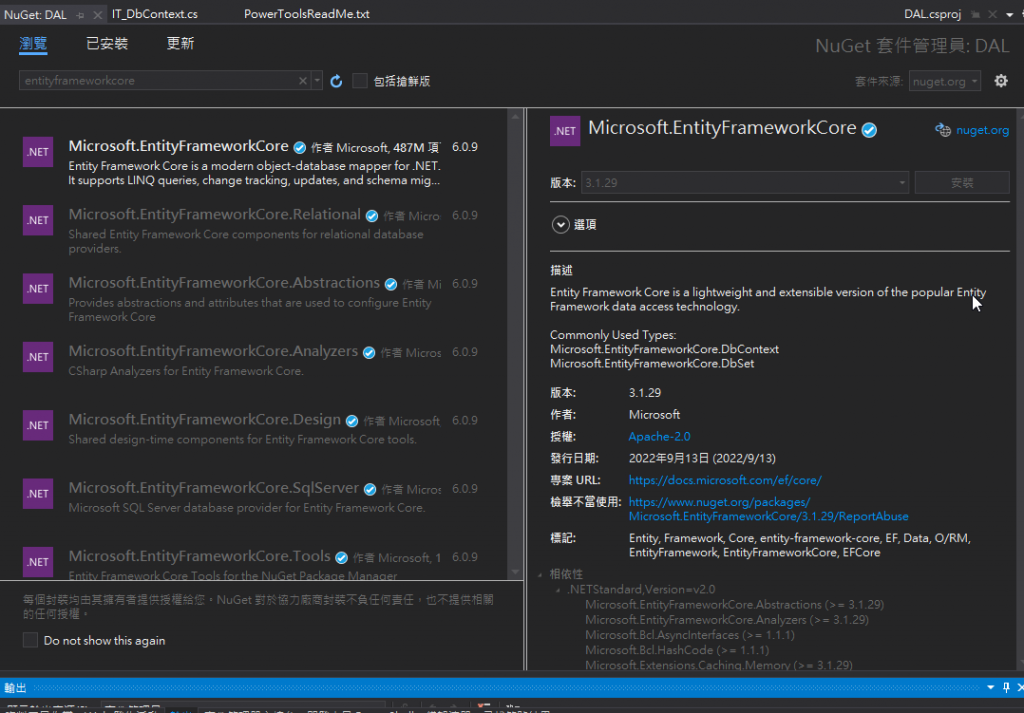Viewport: 1024px width, 713px height.
Task: Refresh the NuGet package search results
Action: (336, 81)
